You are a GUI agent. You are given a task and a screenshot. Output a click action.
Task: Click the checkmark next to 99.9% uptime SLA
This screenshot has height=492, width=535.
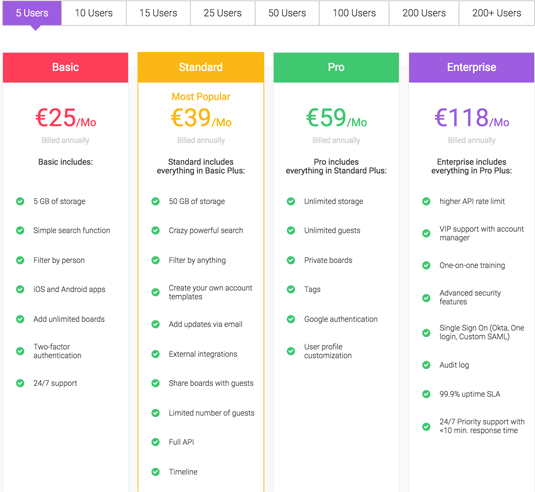426,394
